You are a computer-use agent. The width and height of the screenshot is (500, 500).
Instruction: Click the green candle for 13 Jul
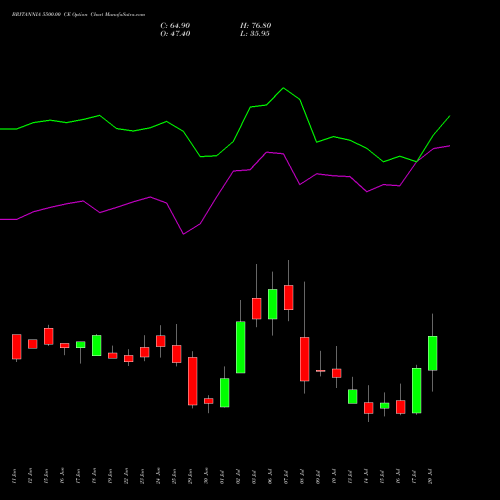[353, 397]
